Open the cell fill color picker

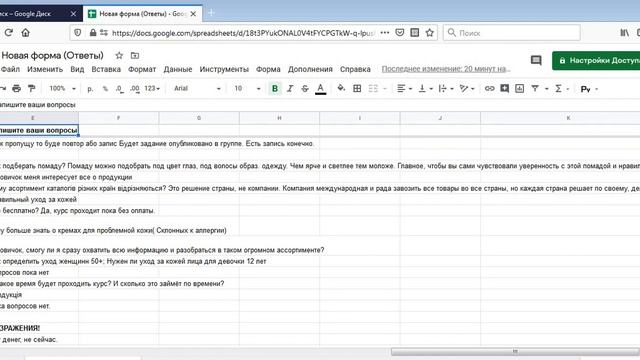pyautogui.click(x=341, y=89)
